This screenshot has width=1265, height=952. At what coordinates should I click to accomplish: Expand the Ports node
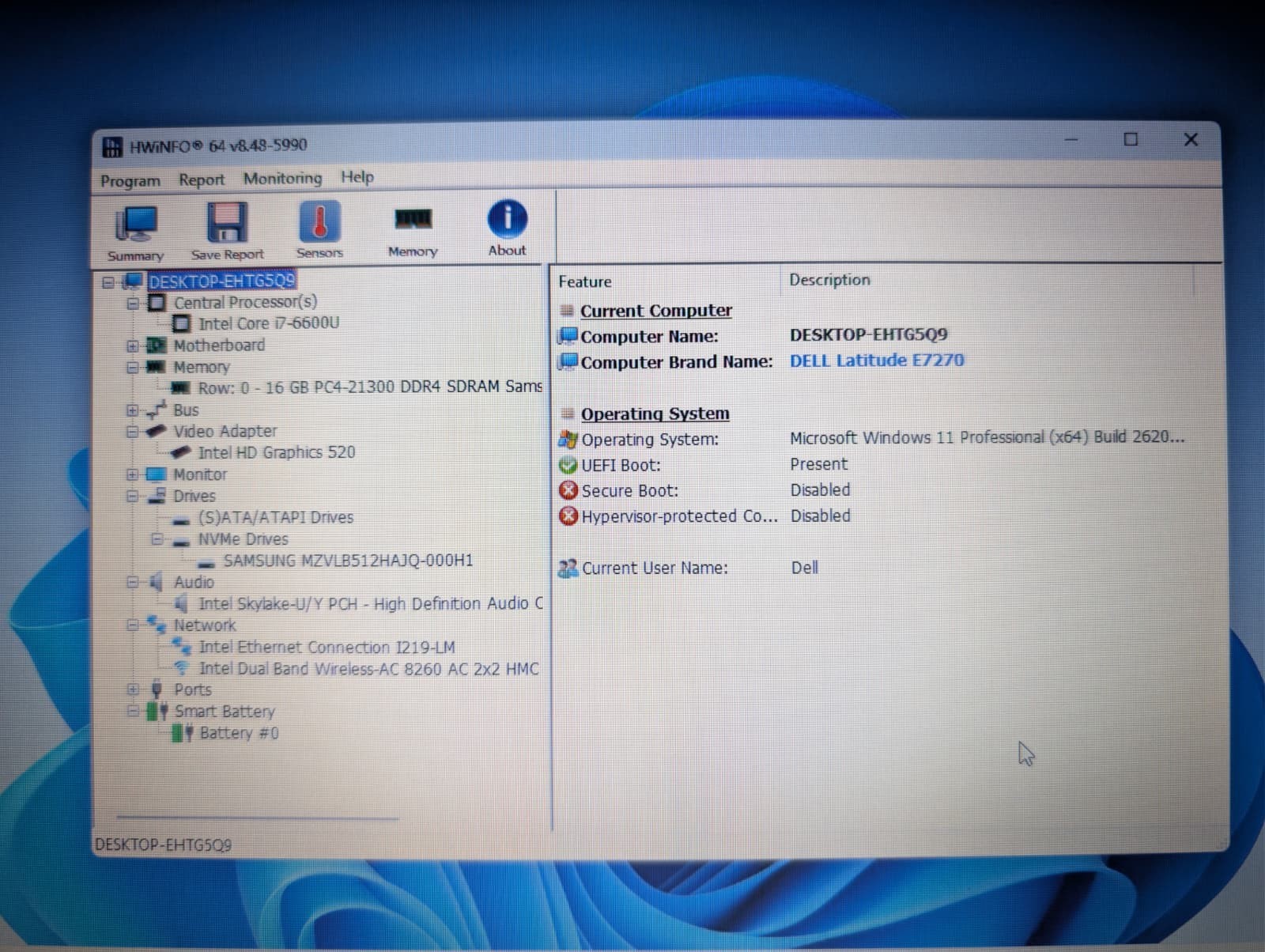tap(133, 689)
